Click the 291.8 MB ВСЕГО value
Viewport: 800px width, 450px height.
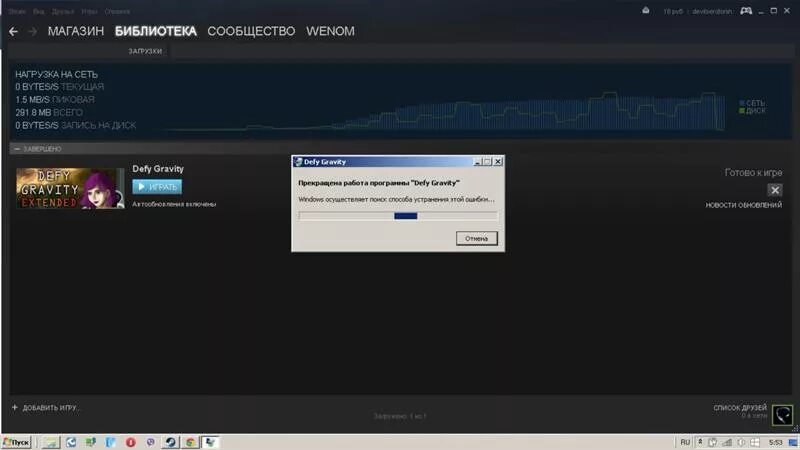(x=48, y=112)
